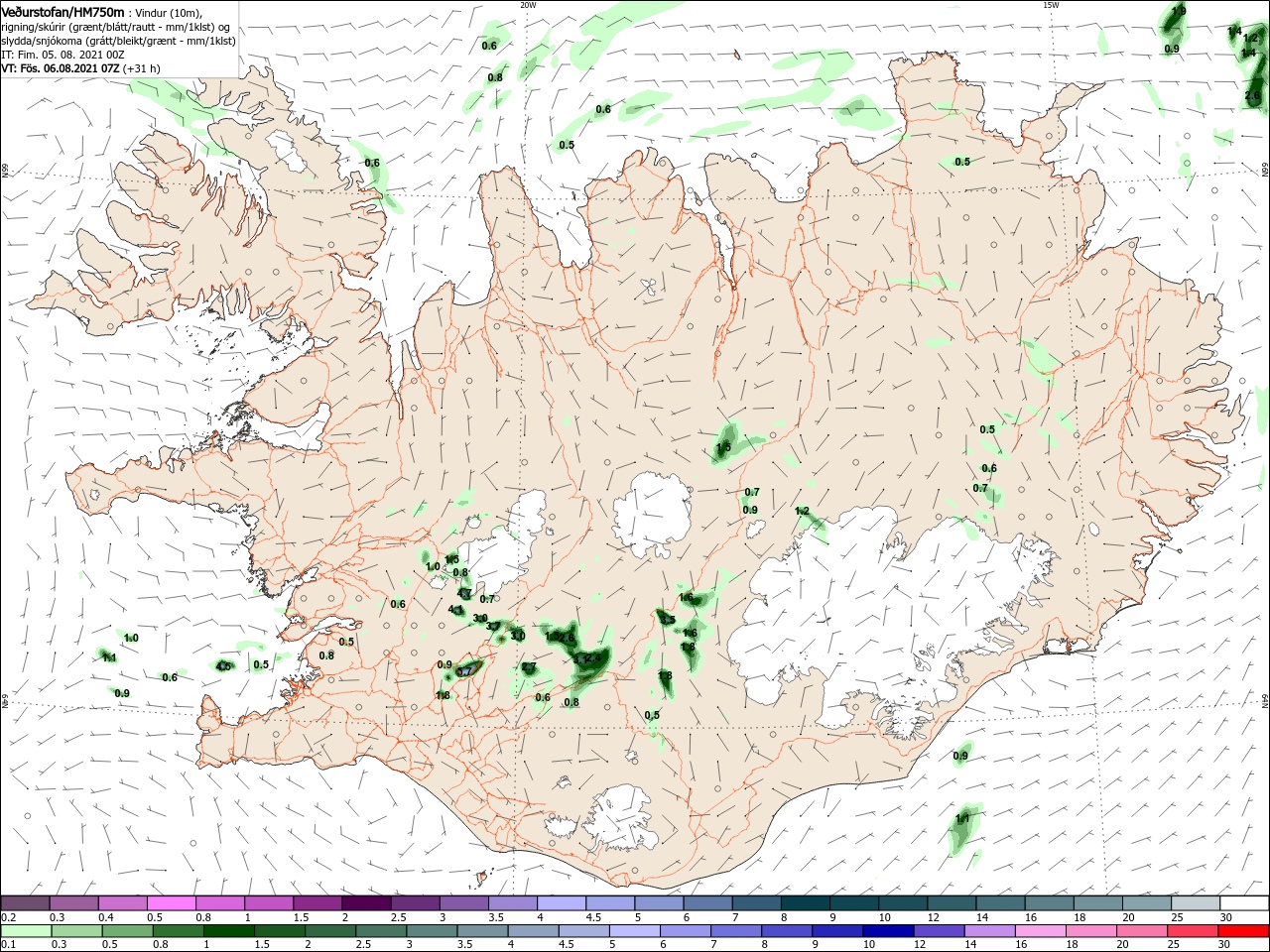This screenshot has width=1270, height=952.
Task: Pick the white swatch ending the upper scale
Action: pyautogui.click(x=1244, y=903)
